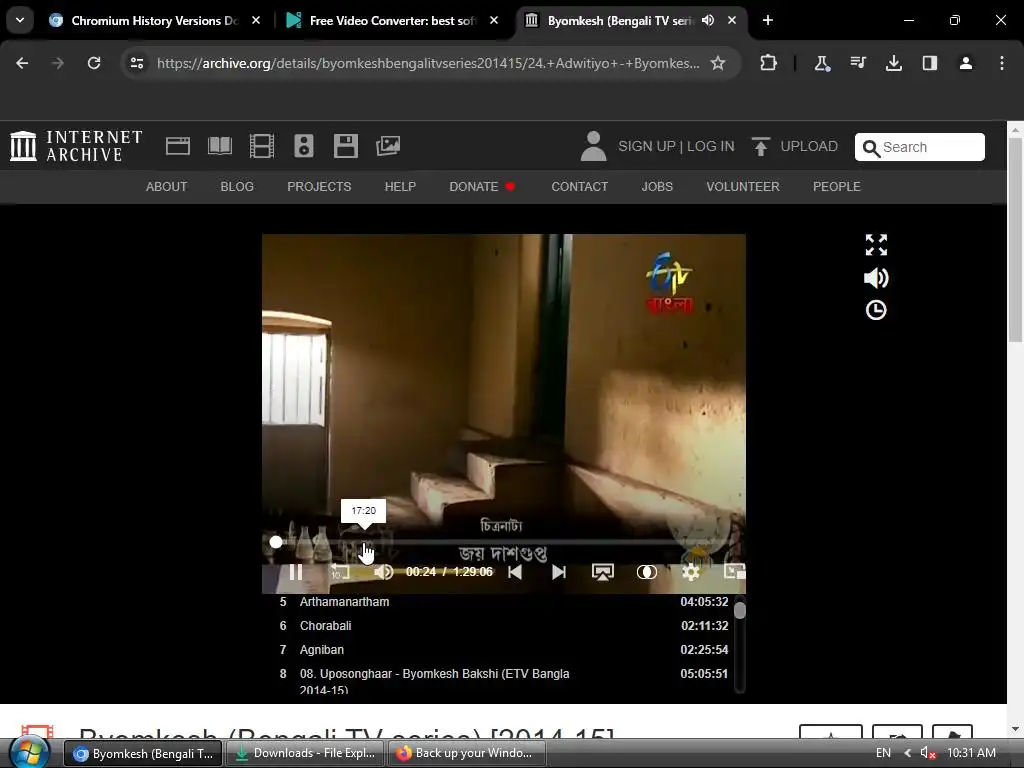
Task: Focus the Search input field
Action: [920, 147]
